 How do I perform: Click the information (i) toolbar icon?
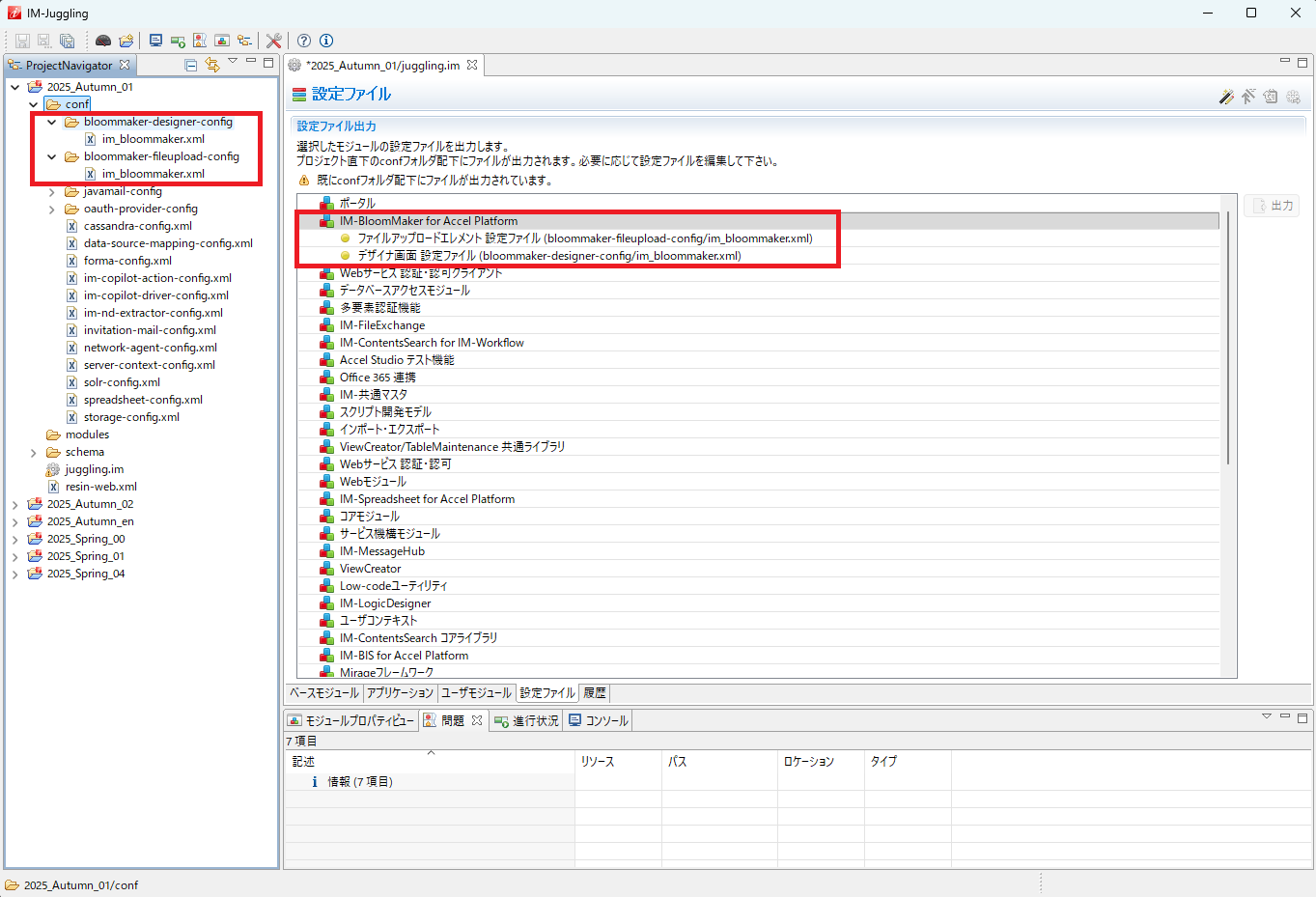[x=326, y=41]
